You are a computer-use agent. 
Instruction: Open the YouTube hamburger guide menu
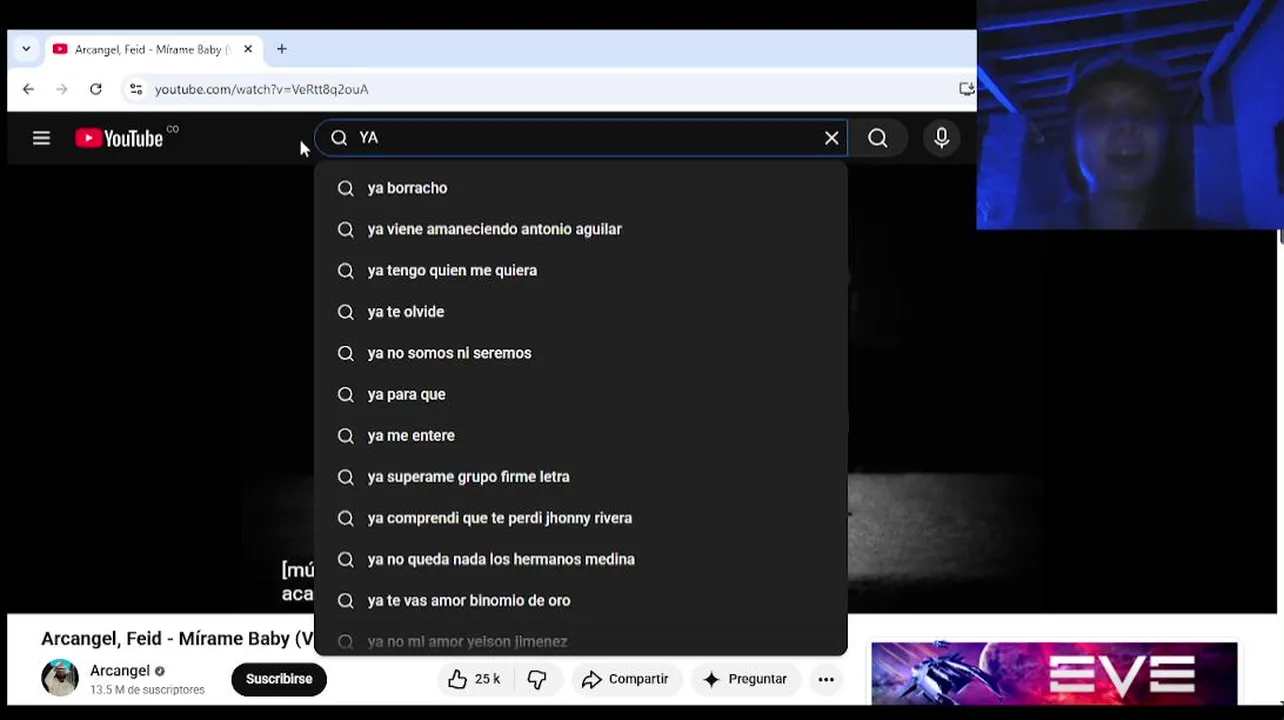coord(41,138)
